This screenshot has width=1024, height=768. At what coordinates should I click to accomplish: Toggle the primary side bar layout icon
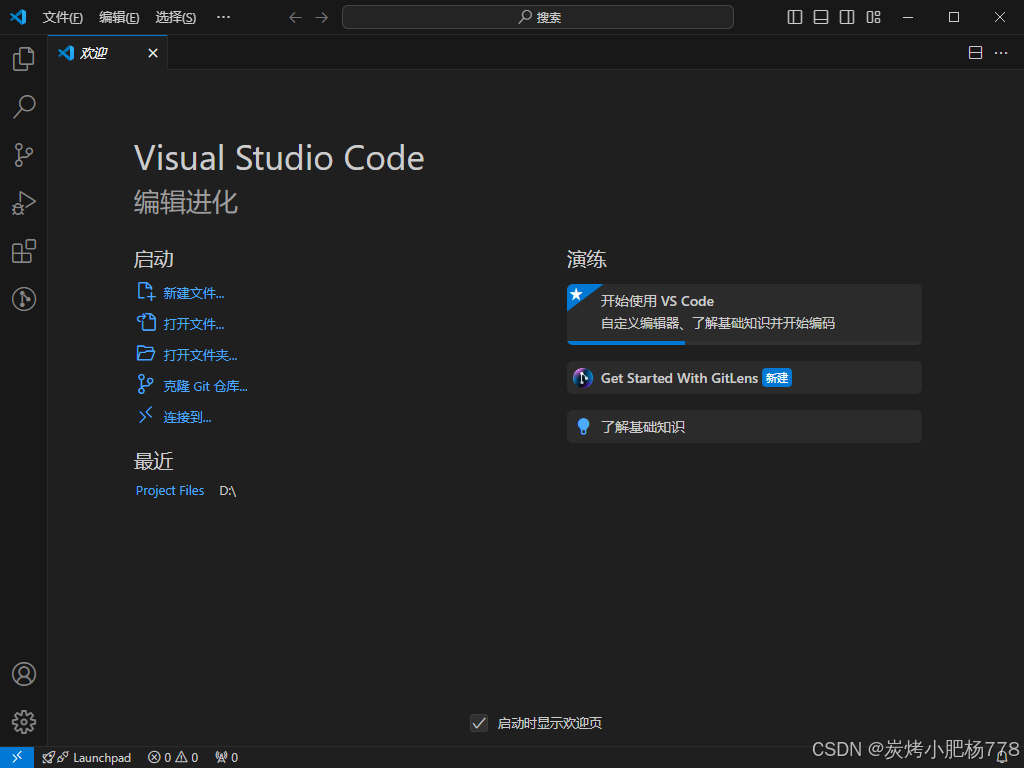(x=795, y=17)
